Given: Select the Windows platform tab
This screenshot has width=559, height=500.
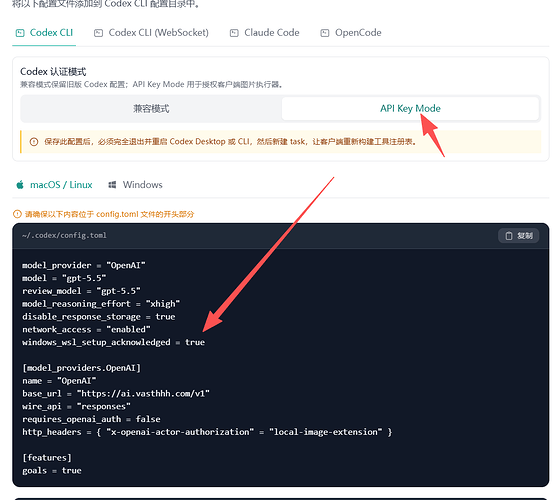Looking at the screenshot, I should click(135, 185).
